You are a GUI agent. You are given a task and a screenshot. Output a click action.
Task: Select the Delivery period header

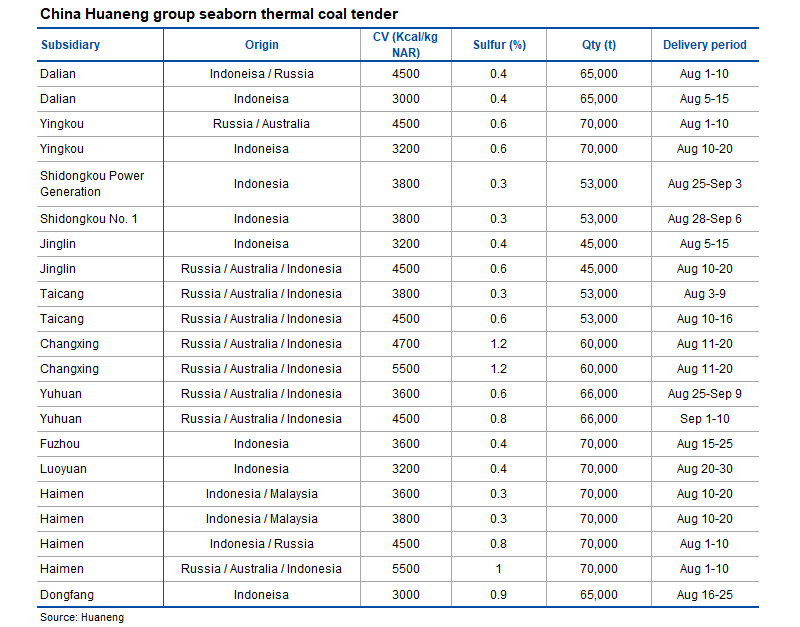pyautogui.click(x=705, y=45)
